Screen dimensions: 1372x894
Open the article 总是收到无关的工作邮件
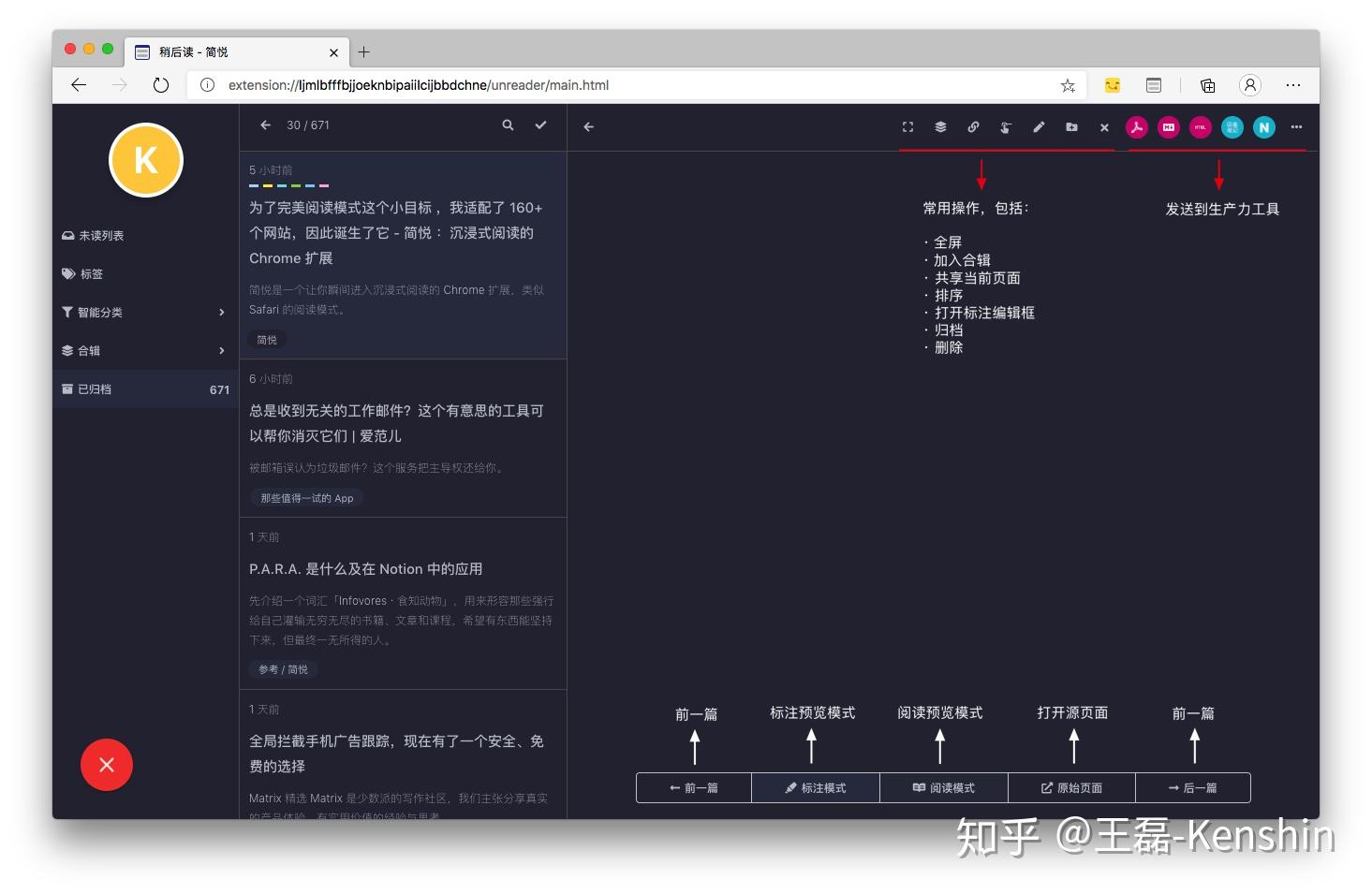(x=396, y=423)
